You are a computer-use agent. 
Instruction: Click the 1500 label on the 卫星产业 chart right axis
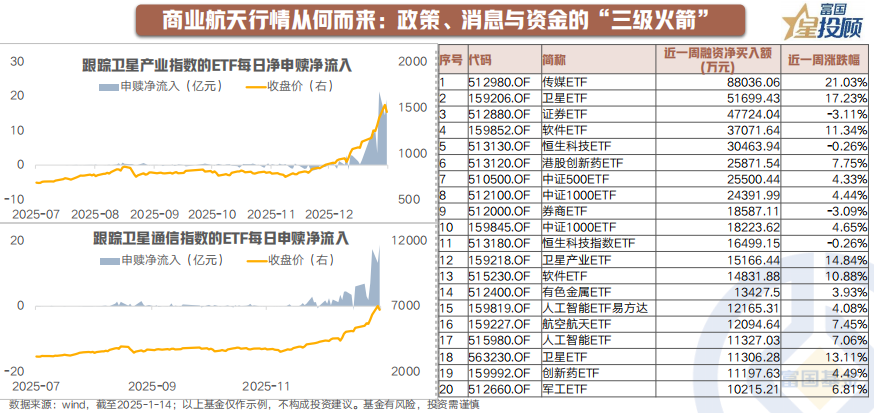point(413,107)
